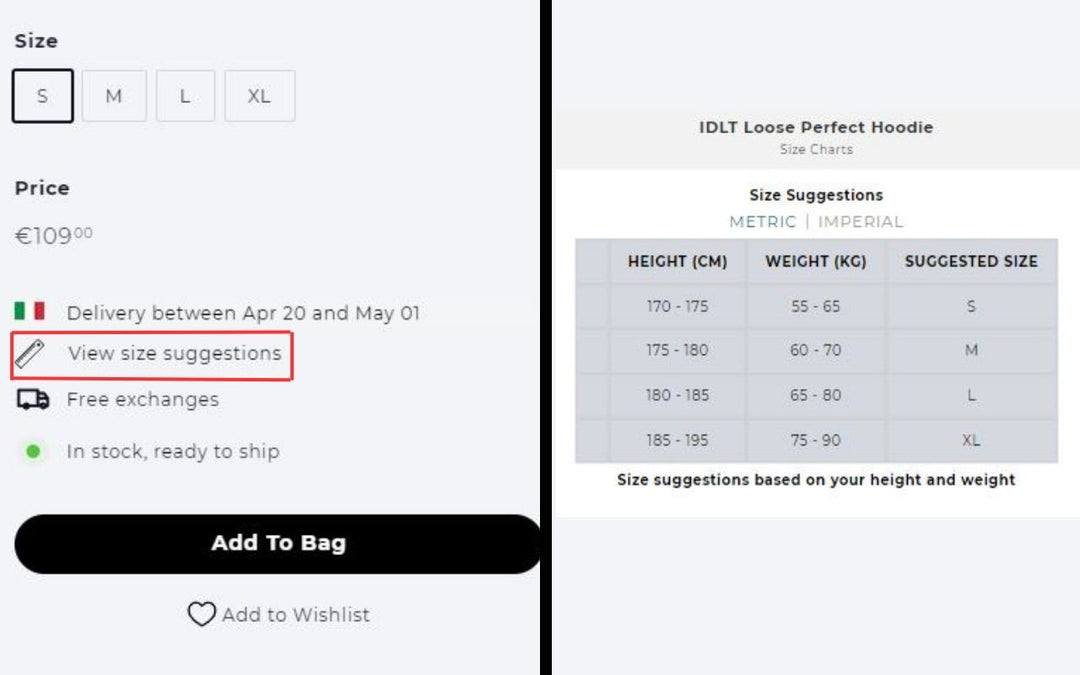The width and height of the screenshot is (1080, 675).
Task: Switch size chart to Imperial units
Action: pos(860,222)
